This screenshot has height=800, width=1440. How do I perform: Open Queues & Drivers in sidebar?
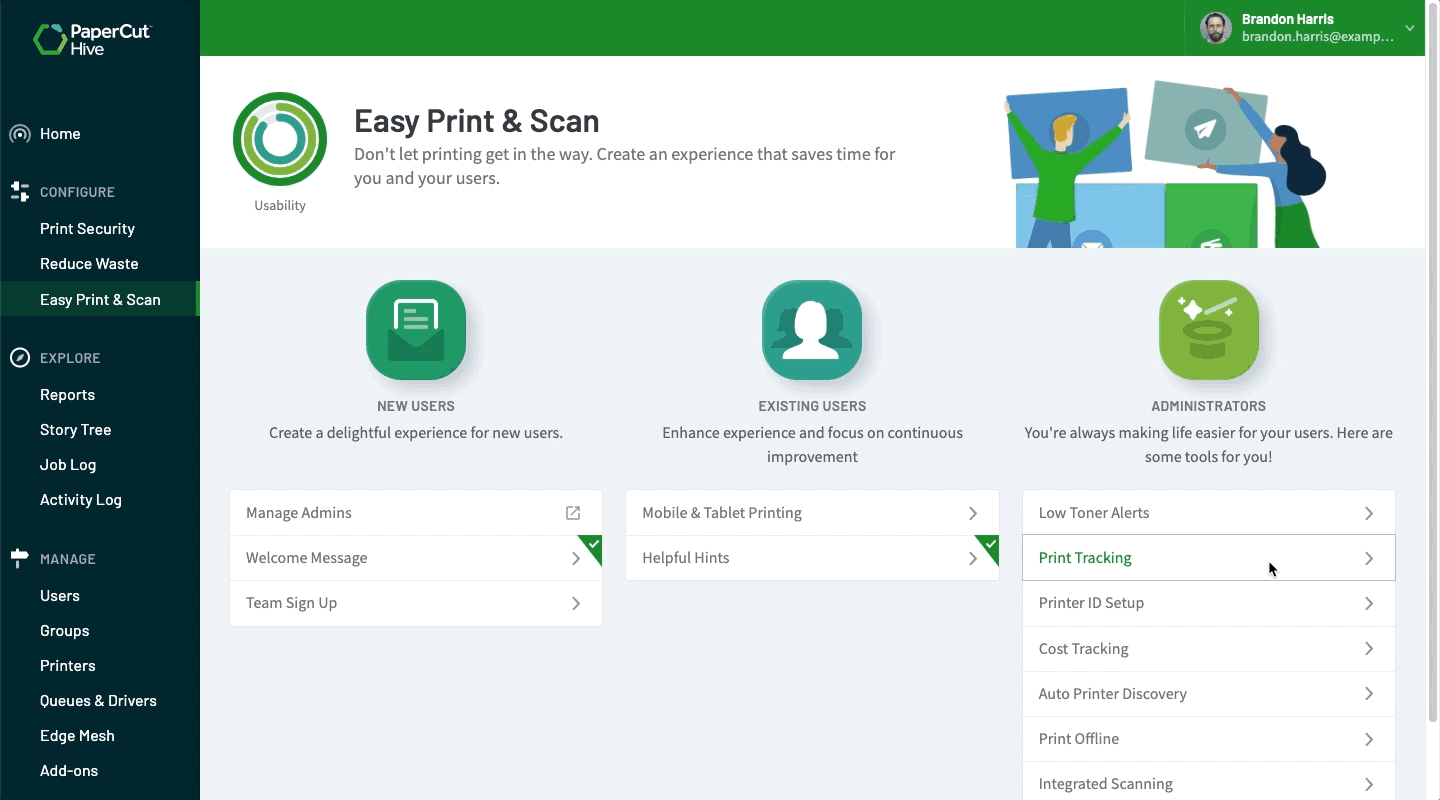(98, 701)
